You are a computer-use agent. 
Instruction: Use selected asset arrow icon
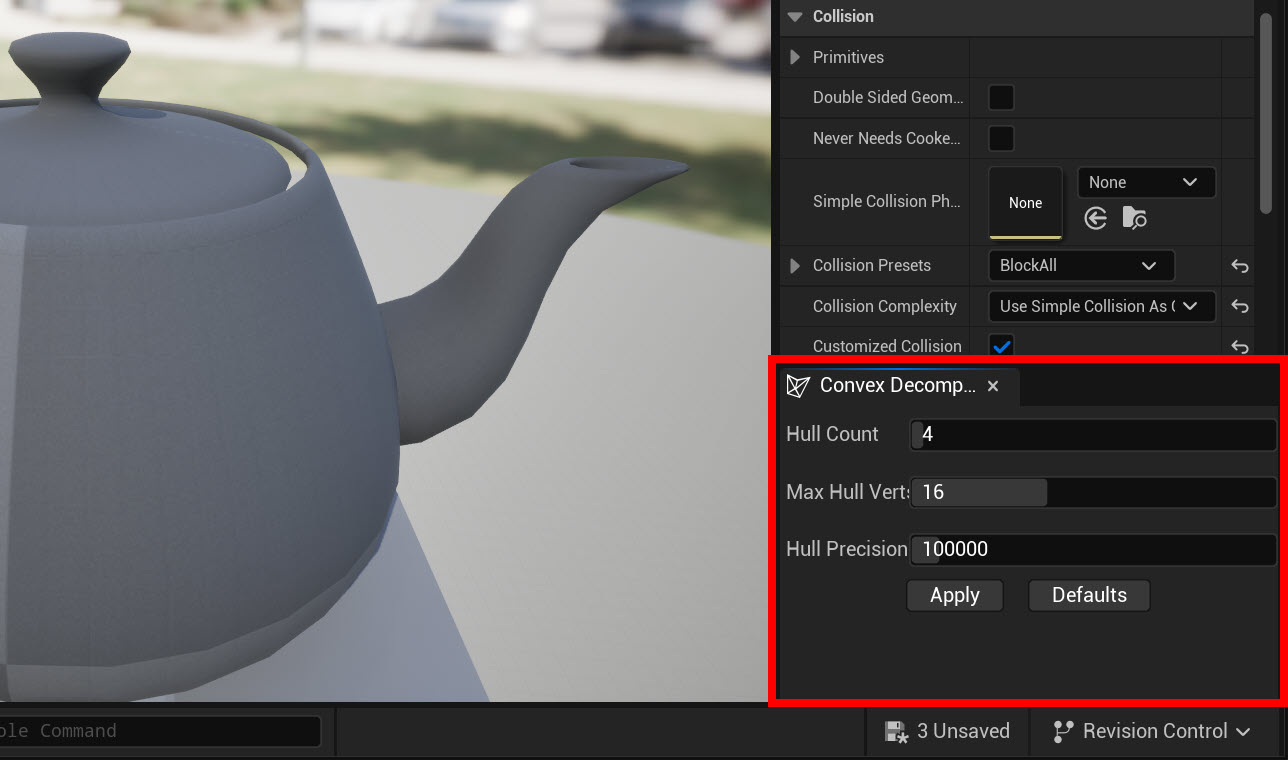point(1096,218)
